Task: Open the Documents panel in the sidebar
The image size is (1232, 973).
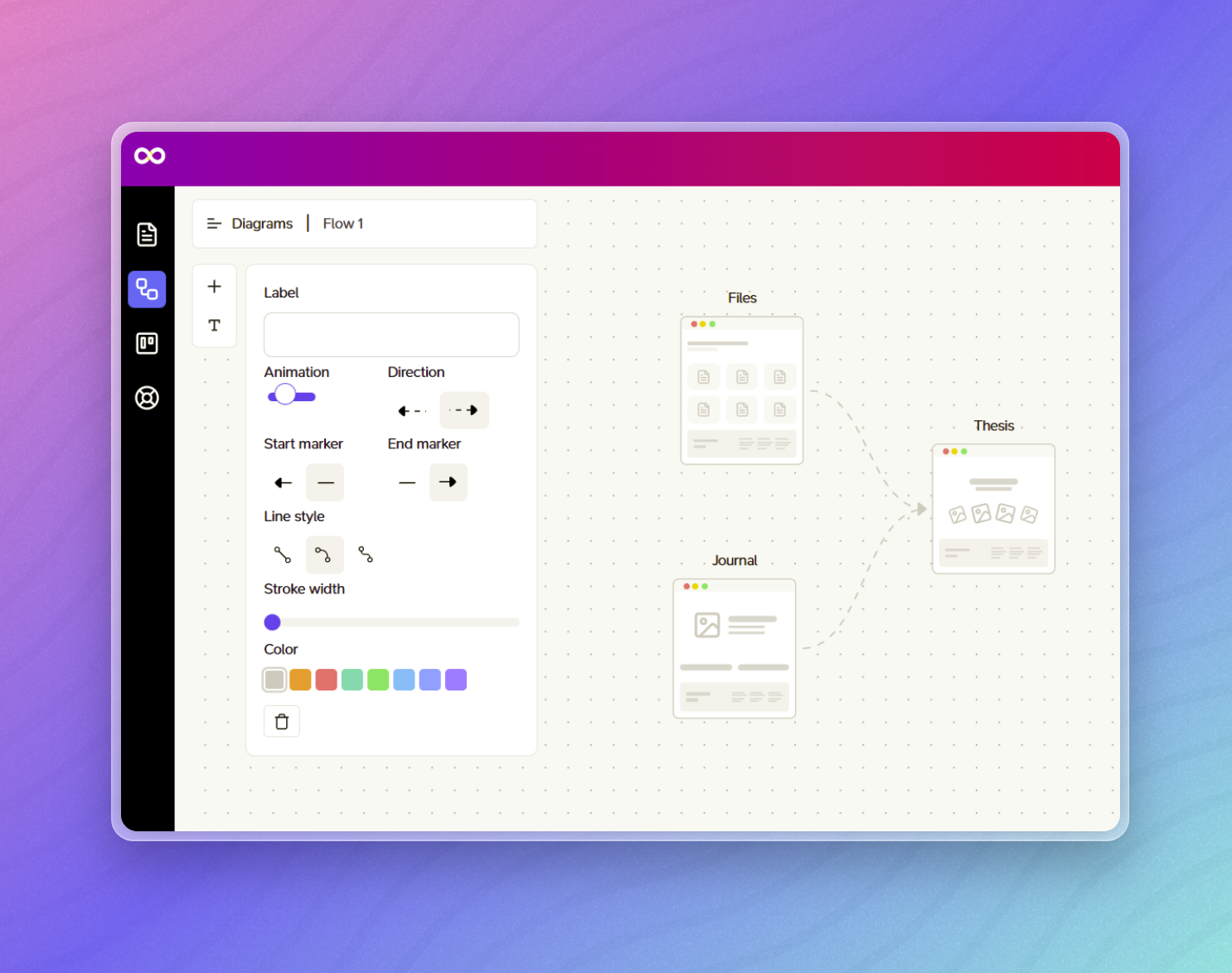Action: (147, 235)
